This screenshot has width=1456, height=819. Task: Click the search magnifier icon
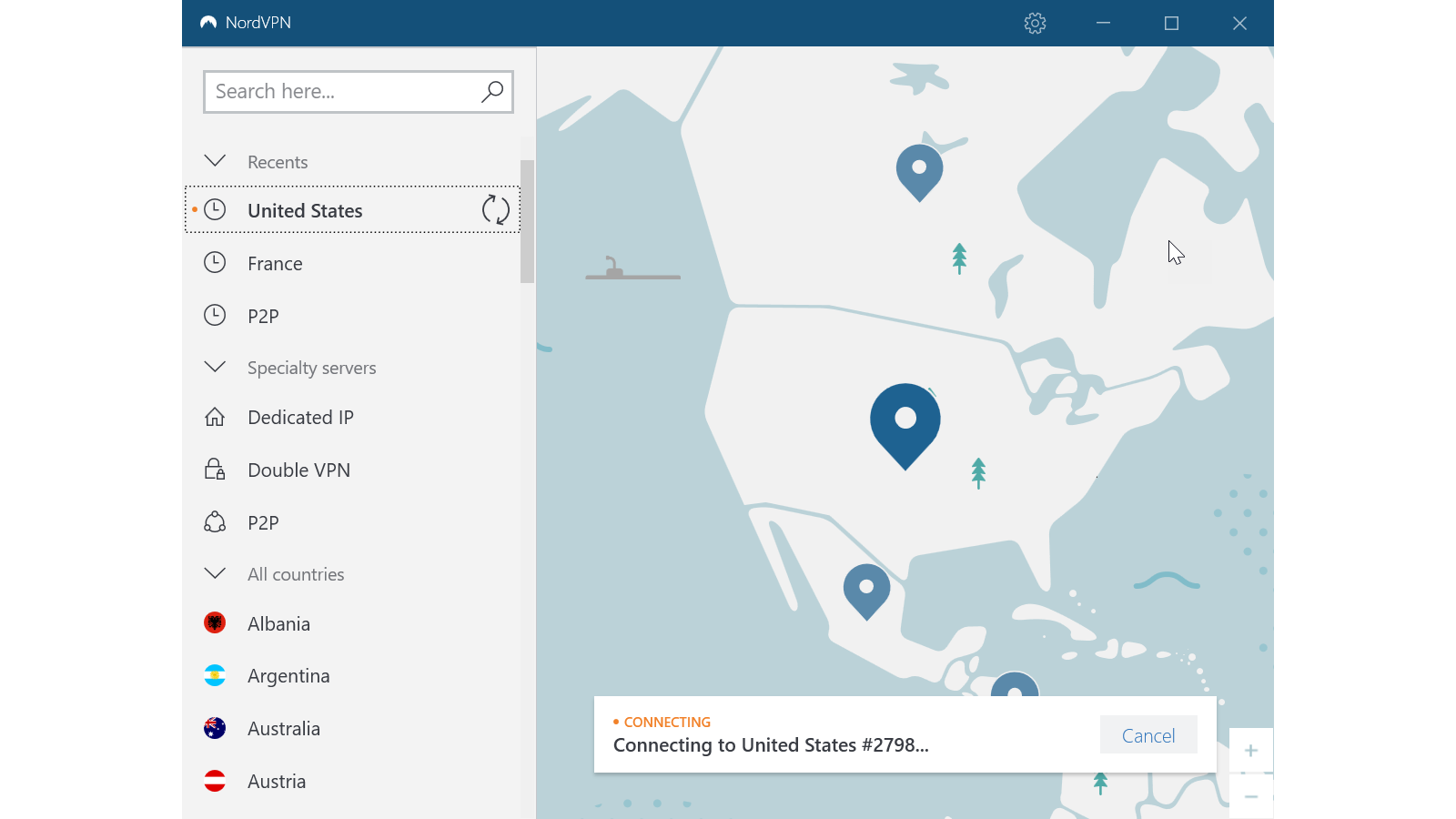[x=492, y=91]
